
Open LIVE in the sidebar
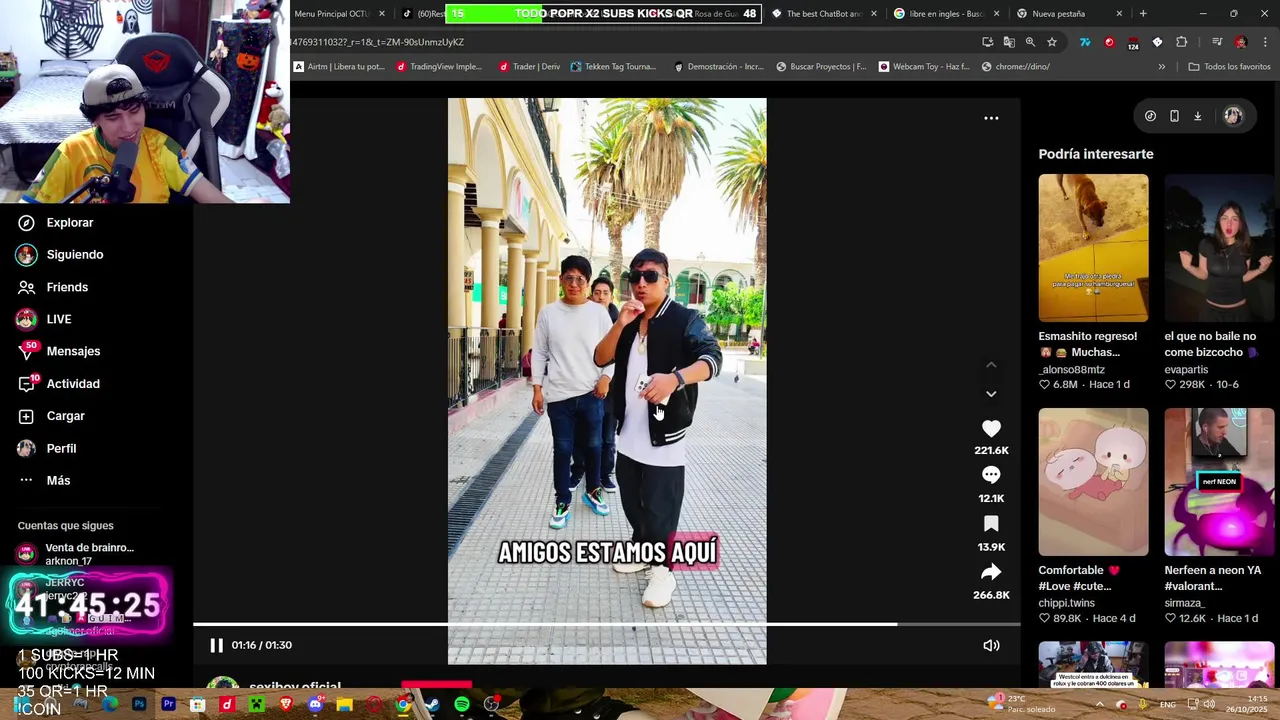[x=44, y=319]
